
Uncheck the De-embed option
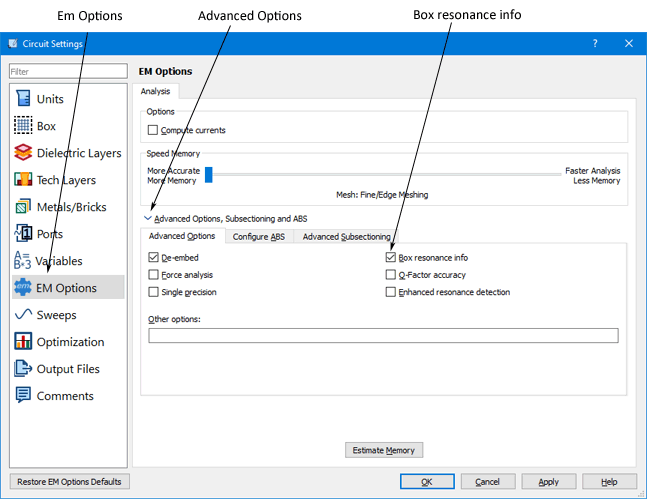coord(153,258)
